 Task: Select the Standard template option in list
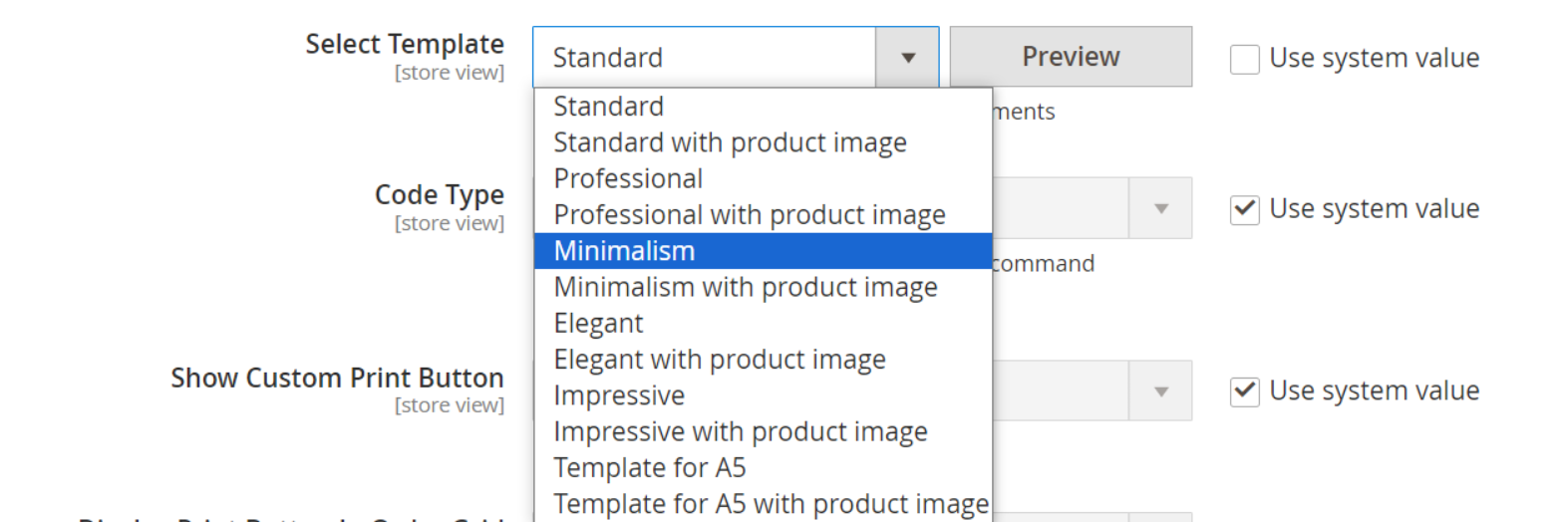(x=609, y=107)
